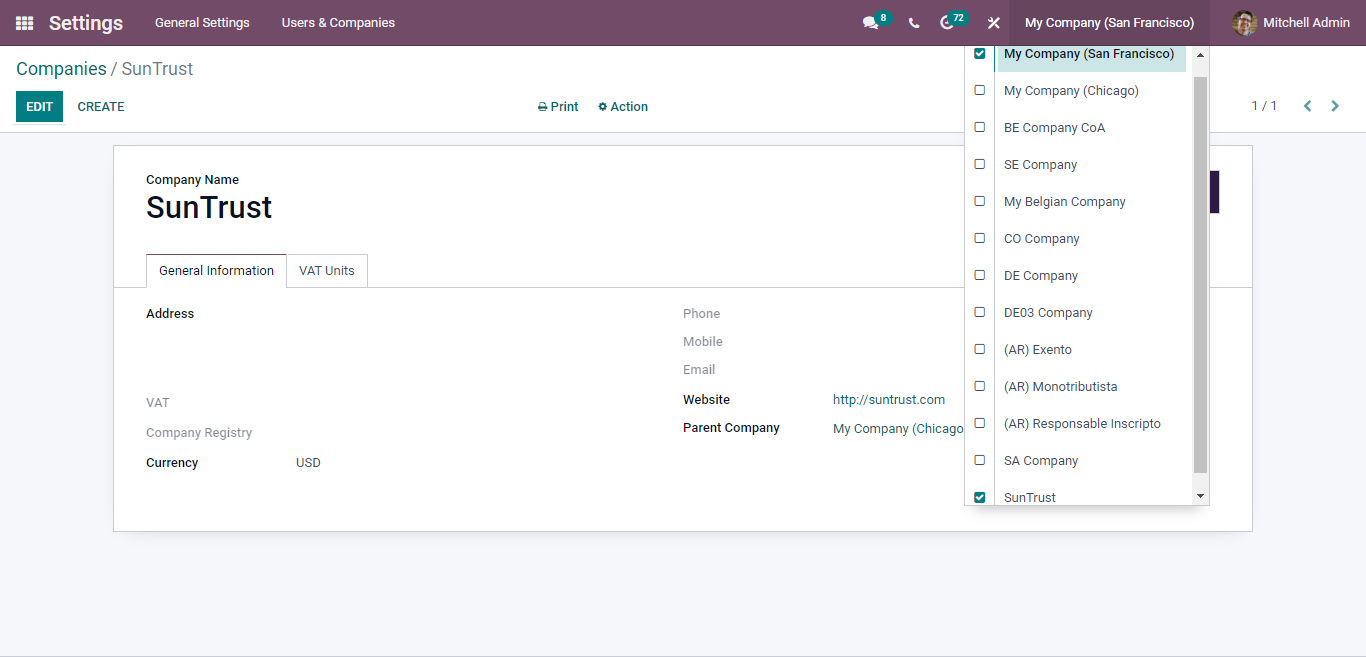Enable SE Company checkbox
1366x657 pixels.
pos(980,164)
